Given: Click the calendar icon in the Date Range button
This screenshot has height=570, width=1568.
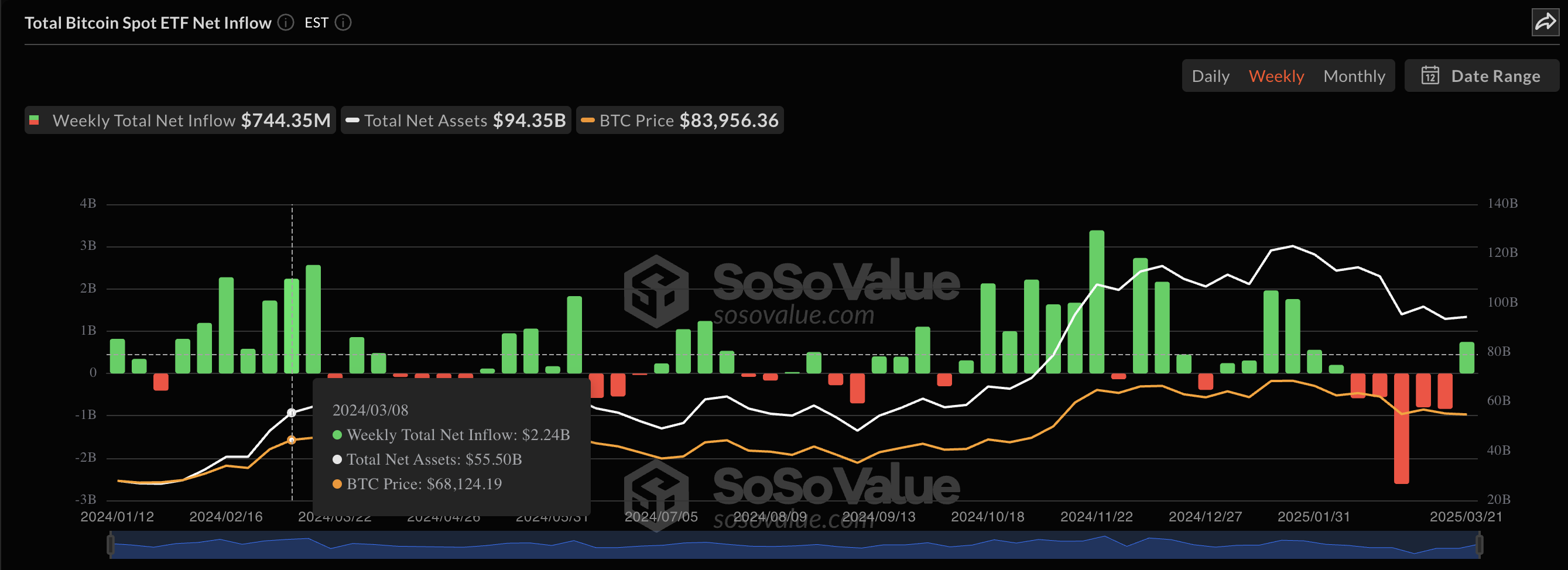Looking at the screenshot, I should (1430, 75).
